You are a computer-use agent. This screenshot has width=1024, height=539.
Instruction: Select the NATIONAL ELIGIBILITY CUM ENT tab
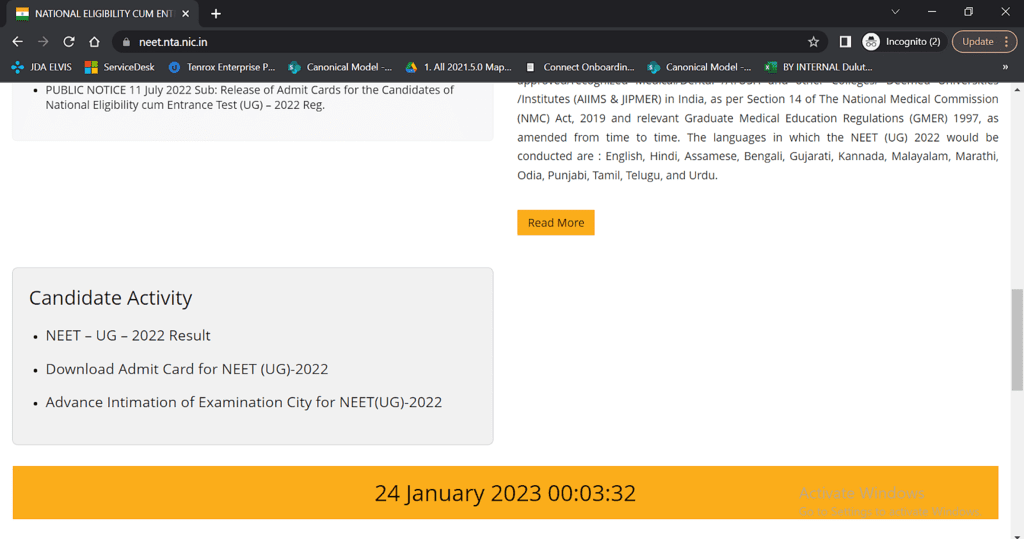tap(103, 13)
